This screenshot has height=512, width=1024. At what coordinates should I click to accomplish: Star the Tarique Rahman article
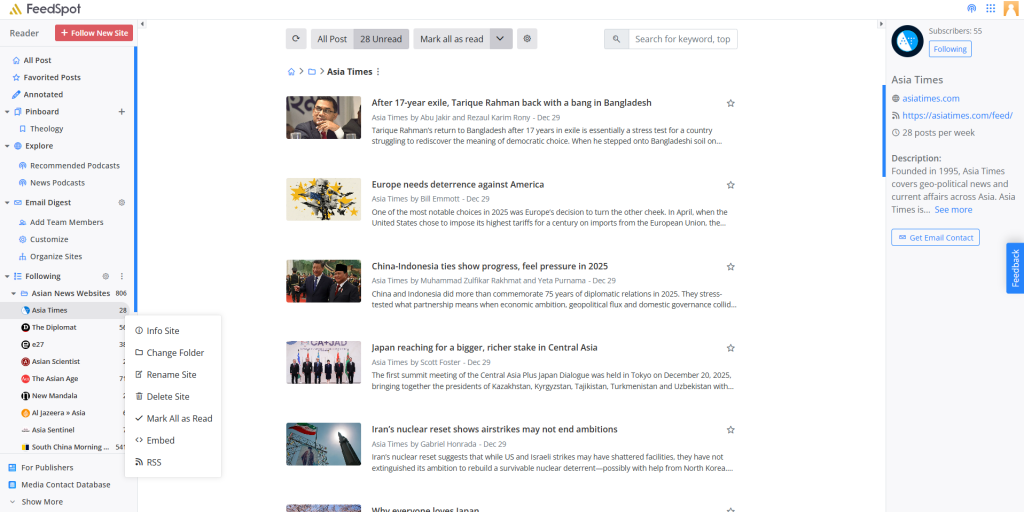coord(731,103)
